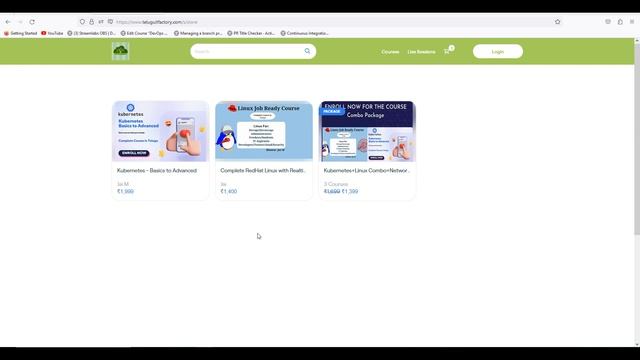Open the Managing a branch bookmark
Screen dimensions: 640x360
pyautogui.click(x=198, y=33)
